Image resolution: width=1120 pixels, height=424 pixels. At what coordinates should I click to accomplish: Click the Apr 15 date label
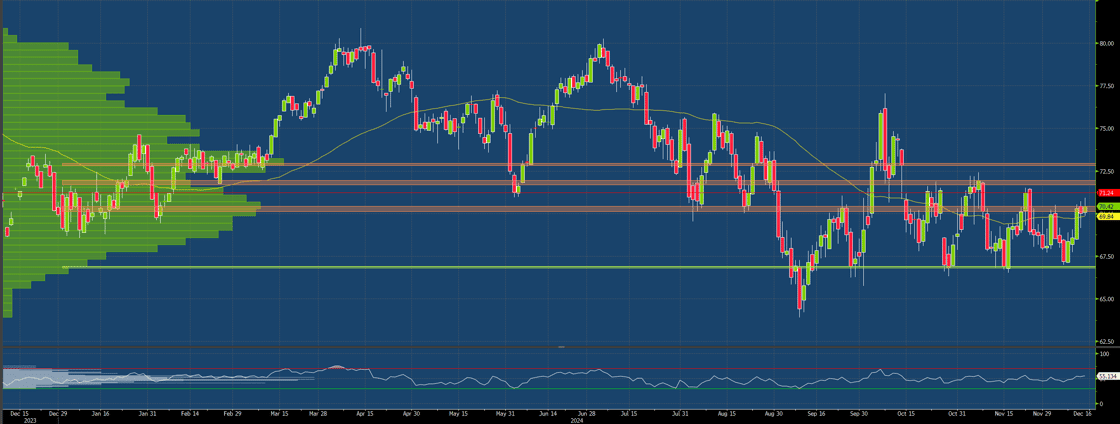364,413
